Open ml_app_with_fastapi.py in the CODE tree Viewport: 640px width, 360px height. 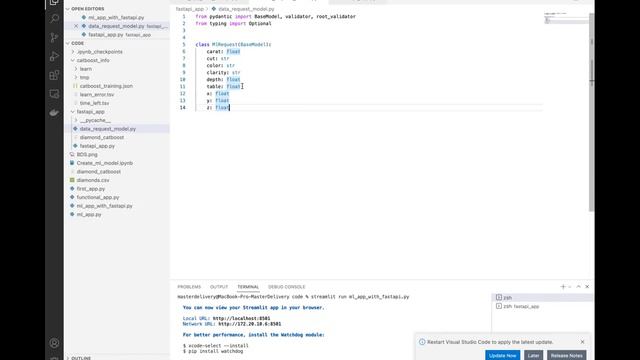(x=104, y=206)
